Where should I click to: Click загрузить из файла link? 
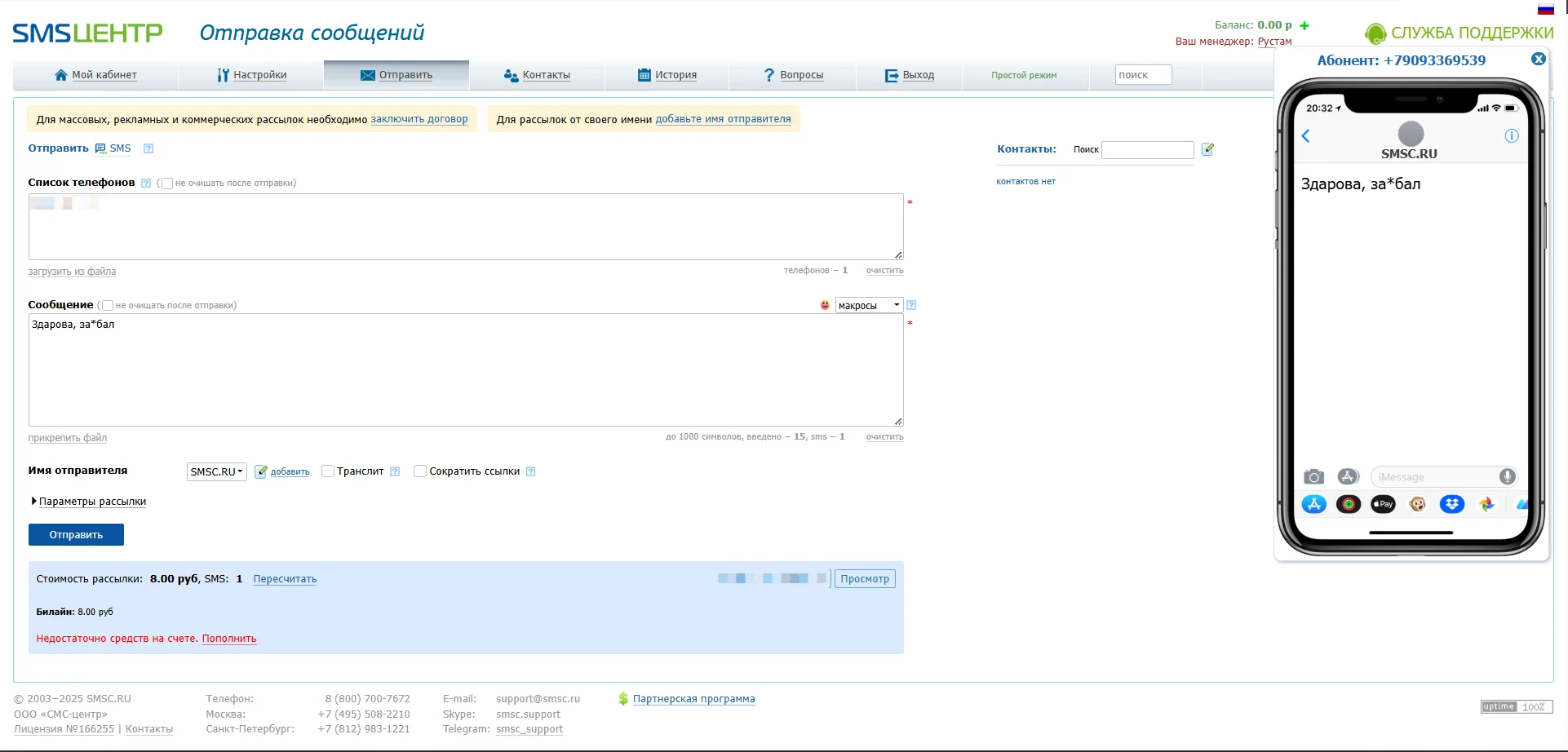coord(72,272)
